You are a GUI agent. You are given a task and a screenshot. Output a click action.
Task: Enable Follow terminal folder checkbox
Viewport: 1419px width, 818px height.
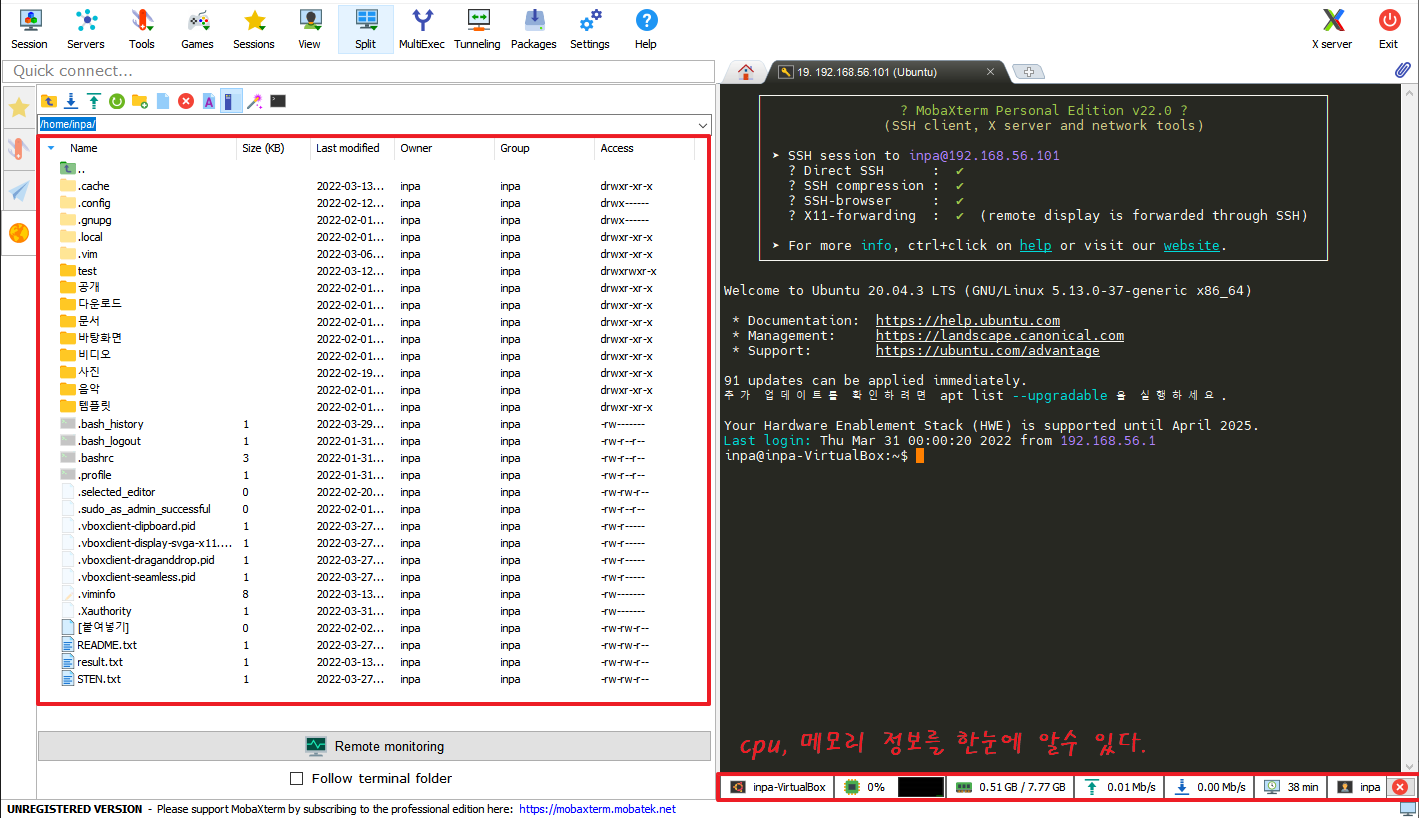296,778
